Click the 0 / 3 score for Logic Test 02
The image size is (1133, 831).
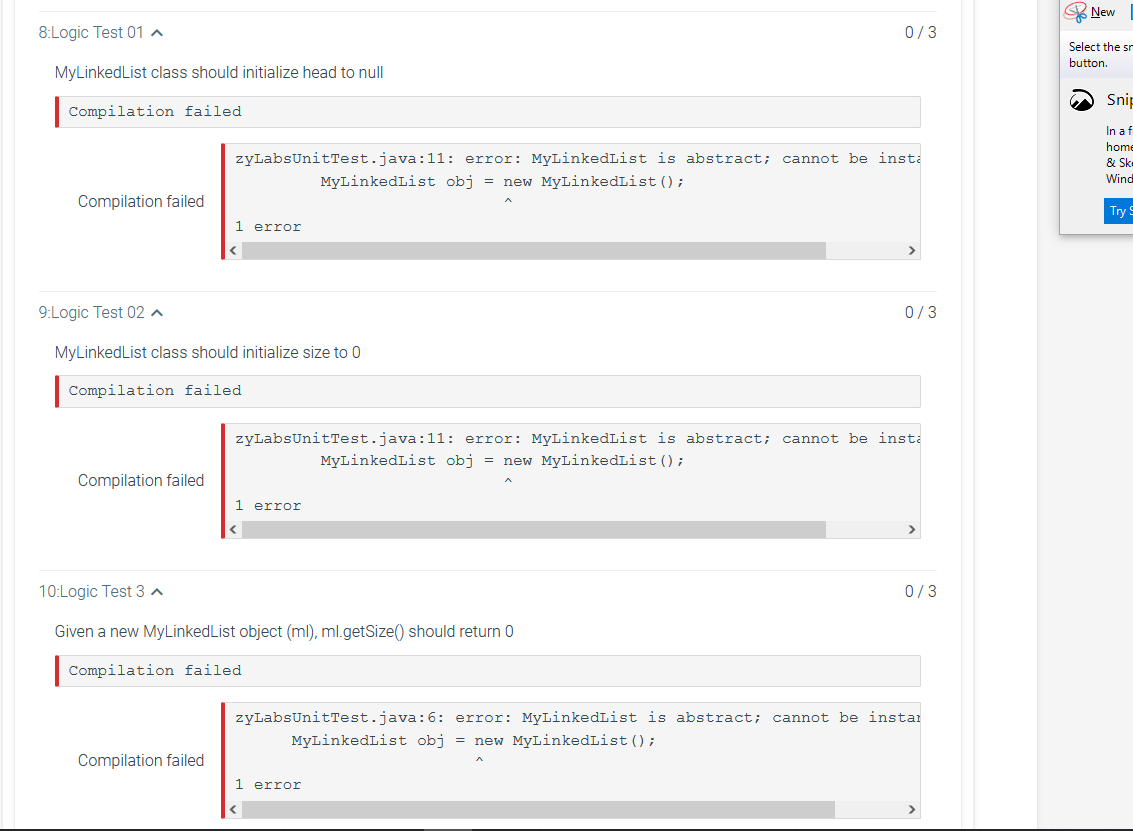920,311
